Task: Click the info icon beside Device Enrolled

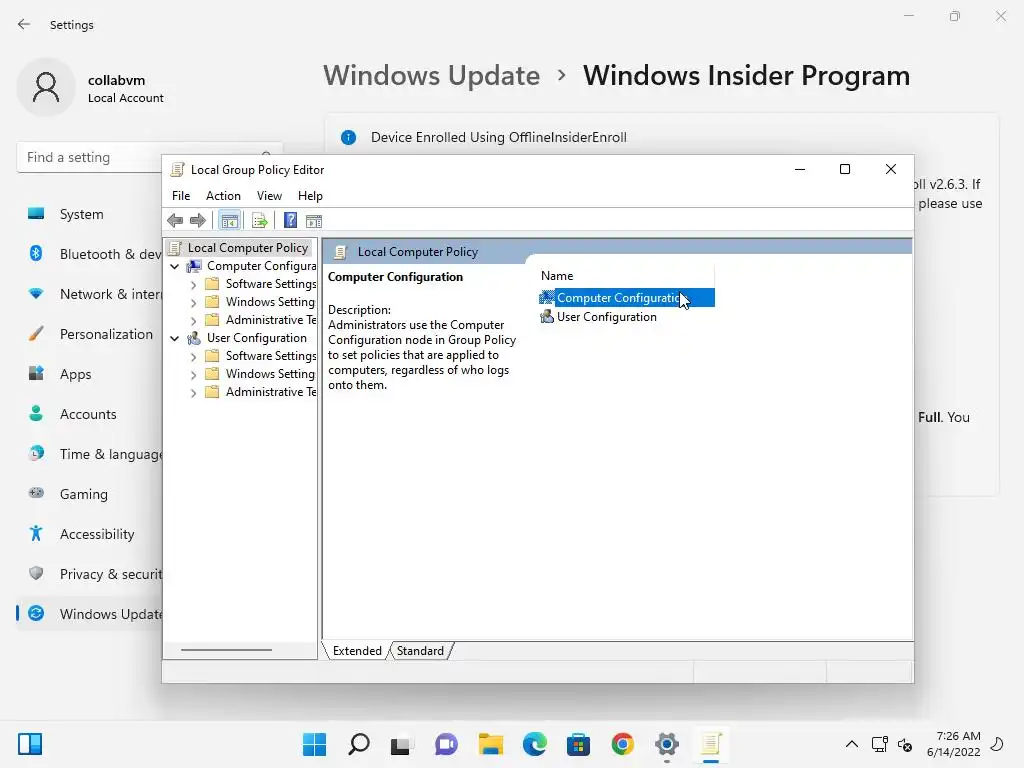Action: point(349,137)
